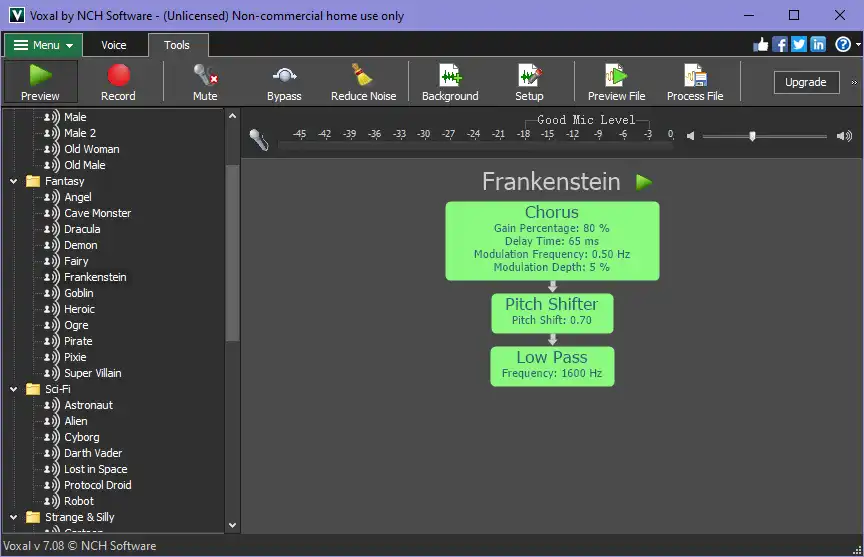Share on Twitter icon
The width and height of the screenshot is (864, 557).
(x=799, y=45)
